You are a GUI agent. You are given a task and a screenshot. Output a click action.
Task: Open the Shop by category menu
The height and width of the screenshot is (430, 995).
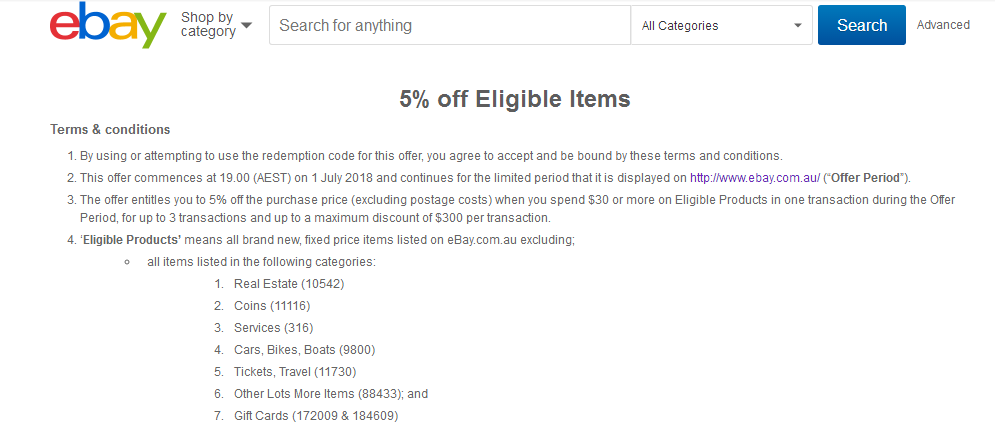coord(216,25)
